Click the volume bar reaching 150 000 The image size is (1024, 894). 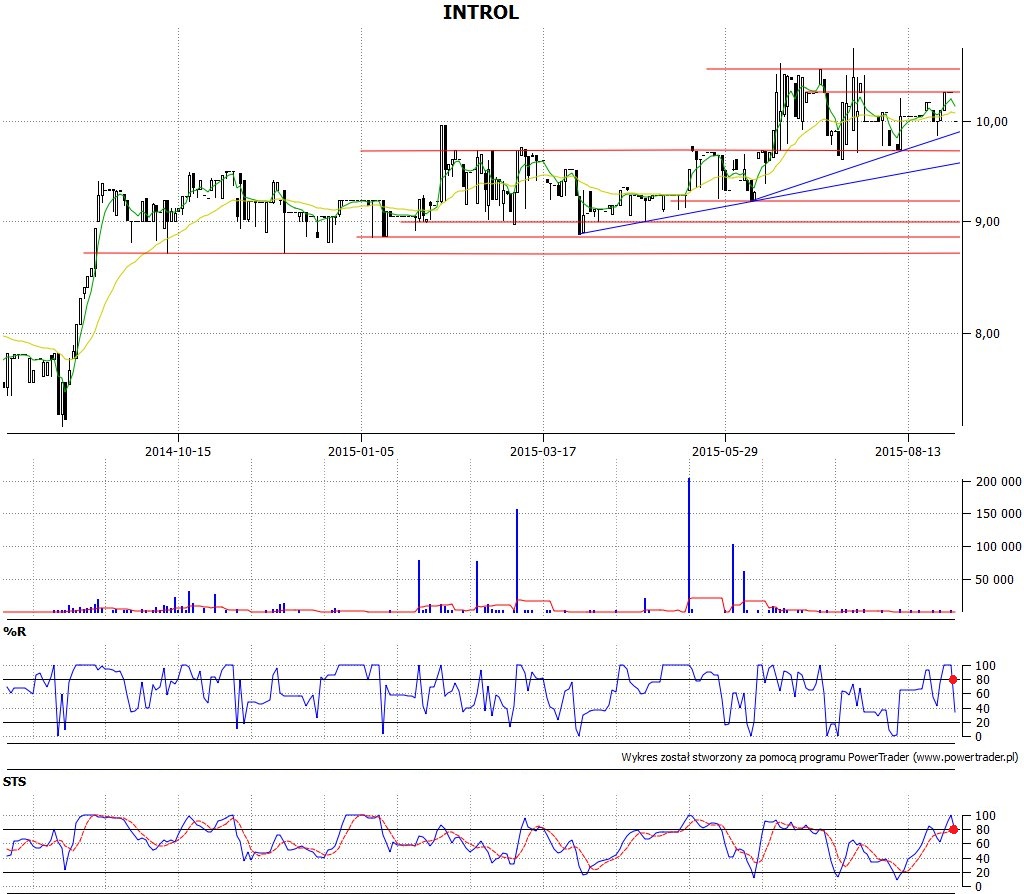click(517, 561)
